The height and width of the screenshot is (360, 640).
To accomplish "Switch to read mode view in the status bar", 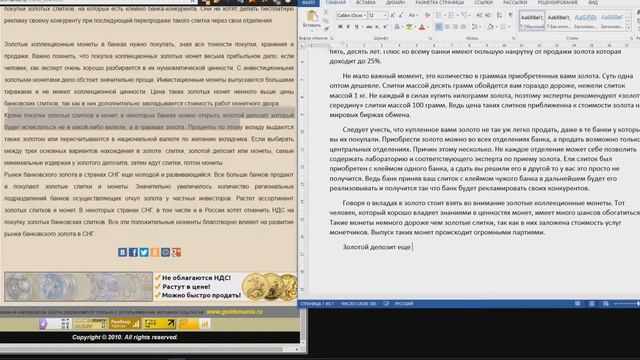I will pos(578,304).
